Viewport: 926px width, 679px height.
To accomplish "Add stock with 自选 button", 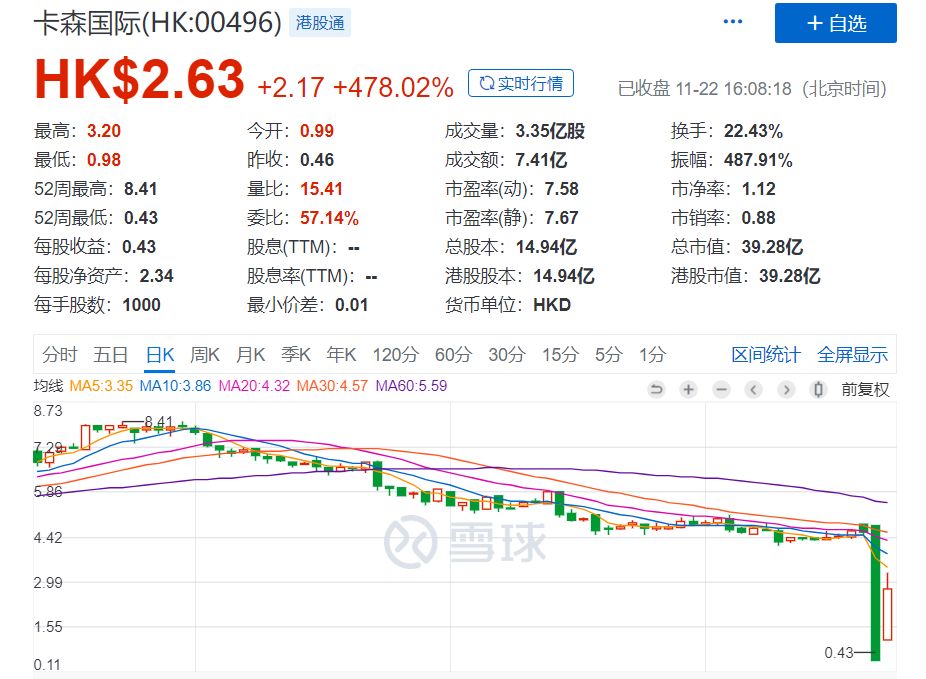I will pos(836,23).
